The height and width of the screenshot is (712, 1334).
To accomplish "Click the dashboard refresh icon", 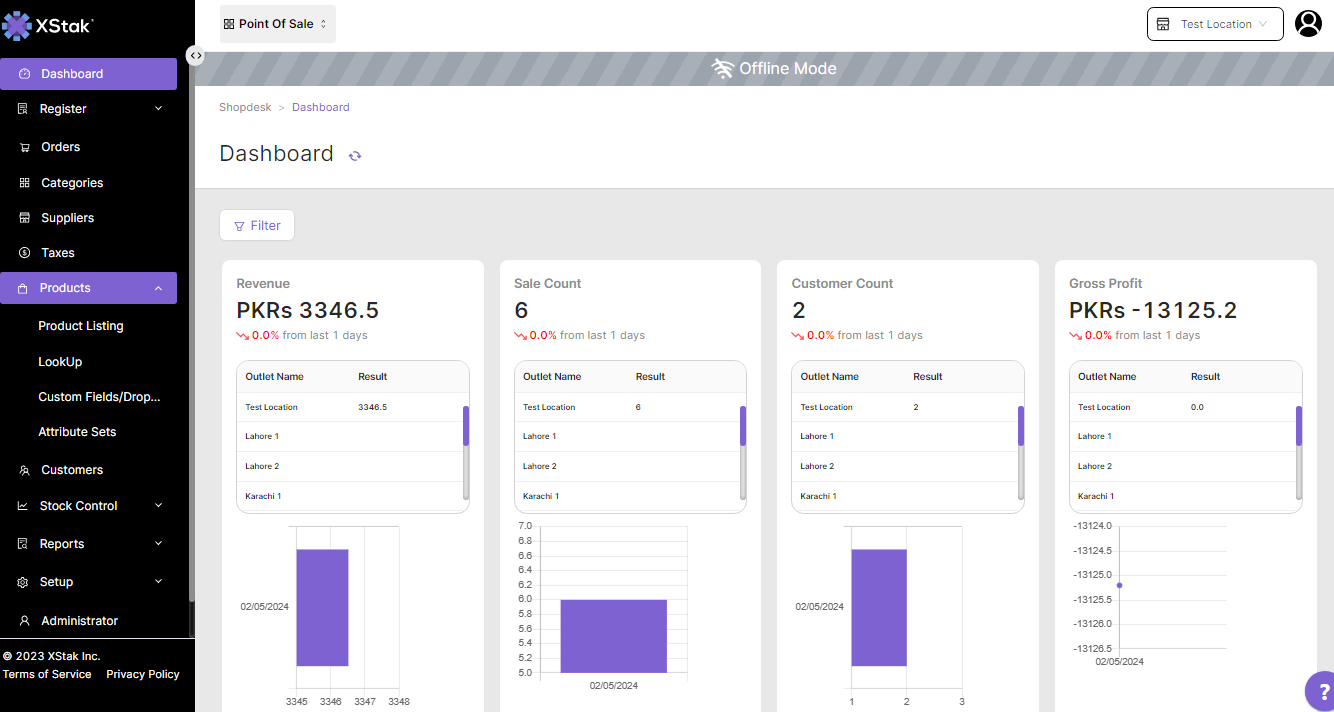I will tap(355, 156).
